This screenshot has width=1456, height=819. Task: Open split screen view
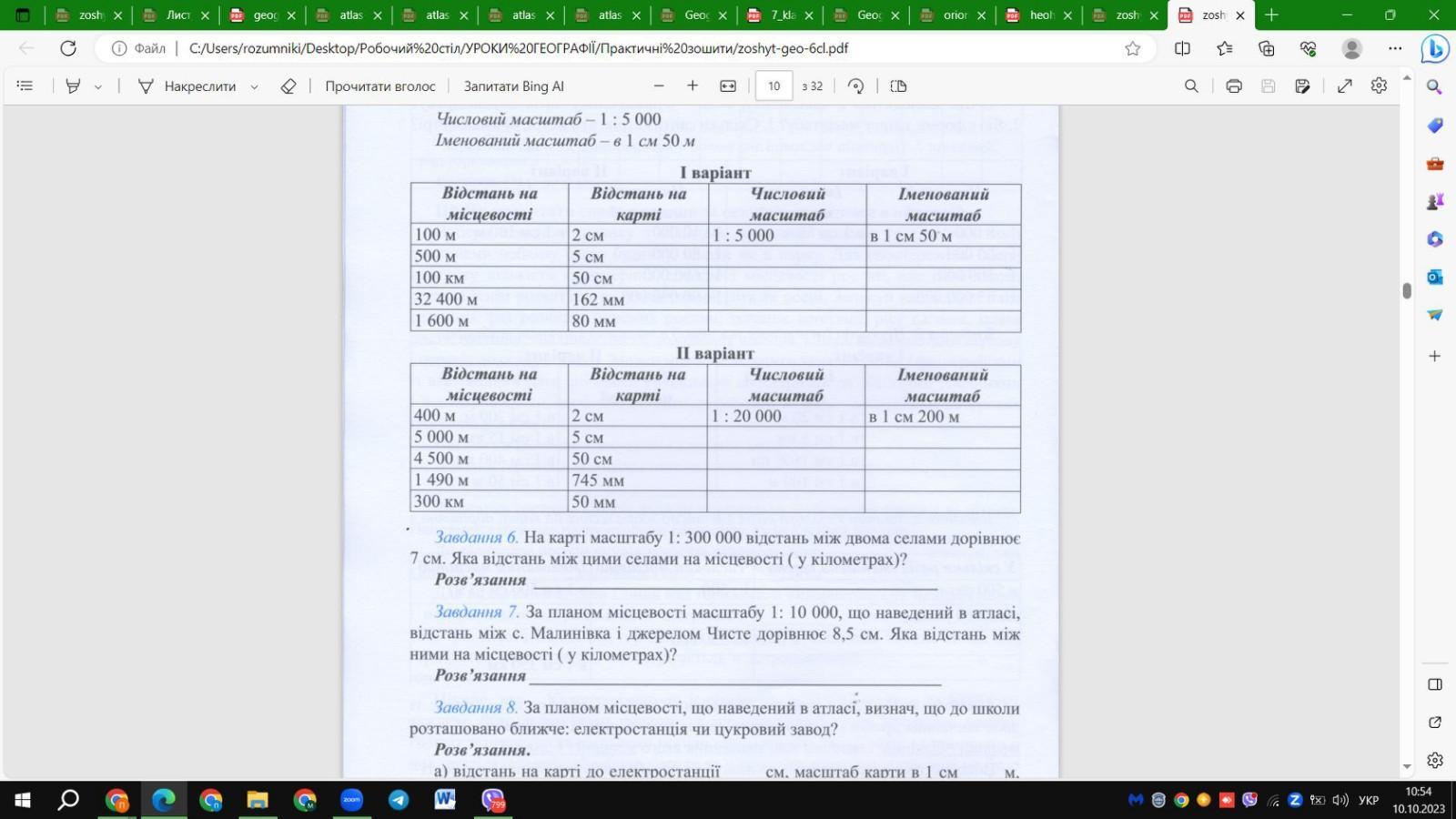(x=1182, y=48)
